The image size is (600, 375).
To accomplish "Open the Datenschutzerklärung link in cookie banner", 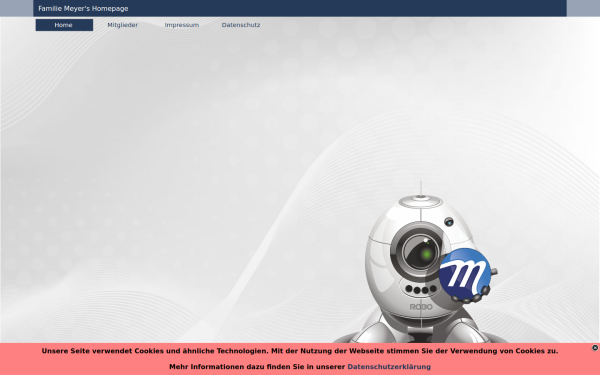I will 389,367.
